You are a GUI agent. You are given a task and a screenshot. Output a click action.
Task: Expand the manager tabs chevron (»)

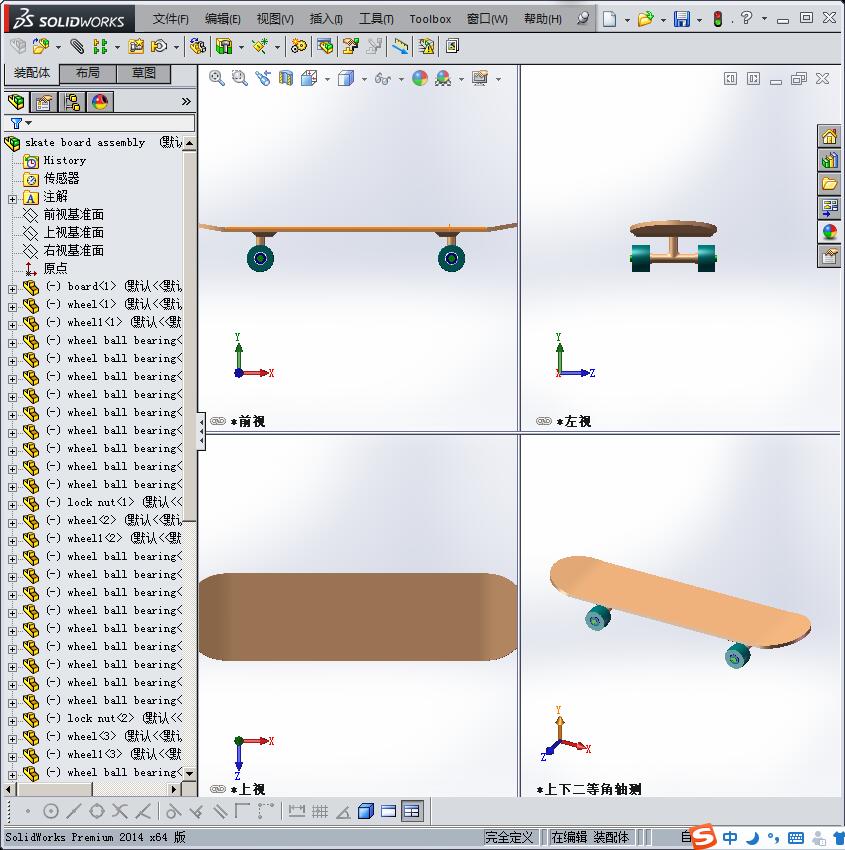(186, 101)
